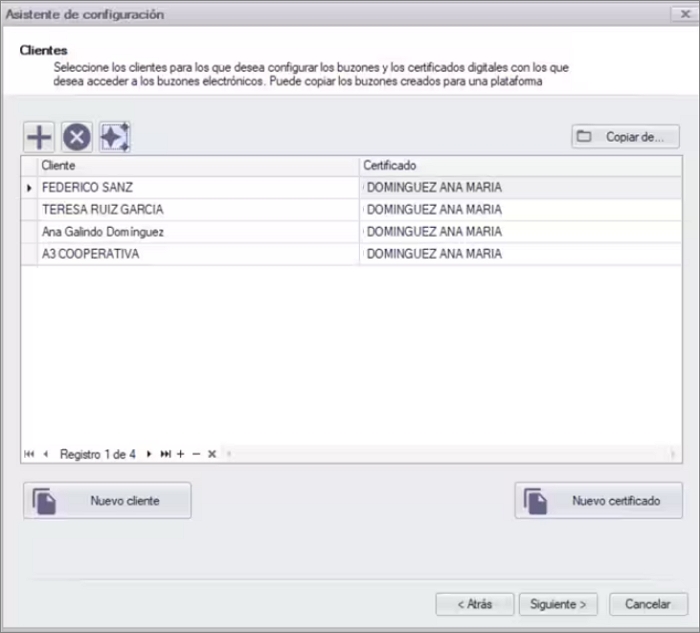Cancel edit with navigator X icon
Screen dimensions: 700x633
[x=212, y=454]
